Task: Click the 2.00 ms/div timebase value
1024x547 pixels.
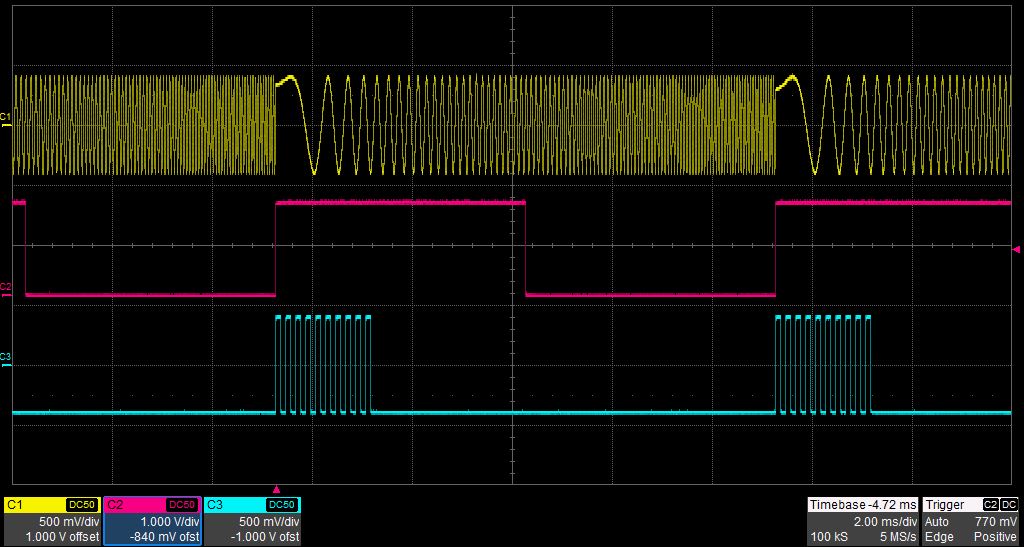Action: point(884,522)
